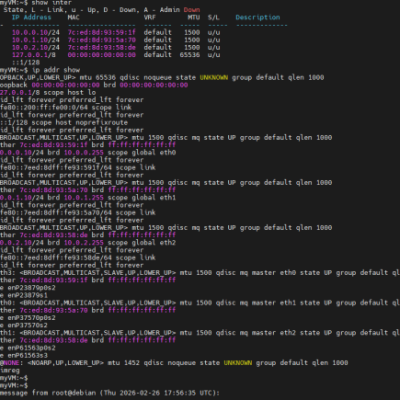Select the IP Address column header
400x400 pixels.
pyautogui.click(x=32, y=17)
